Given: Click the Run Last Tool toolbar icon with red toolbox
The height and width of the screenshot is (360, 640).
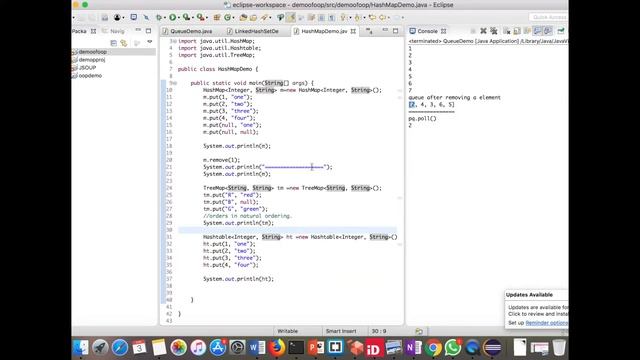Looking at the screenshot, I should (x=200, y=18).
